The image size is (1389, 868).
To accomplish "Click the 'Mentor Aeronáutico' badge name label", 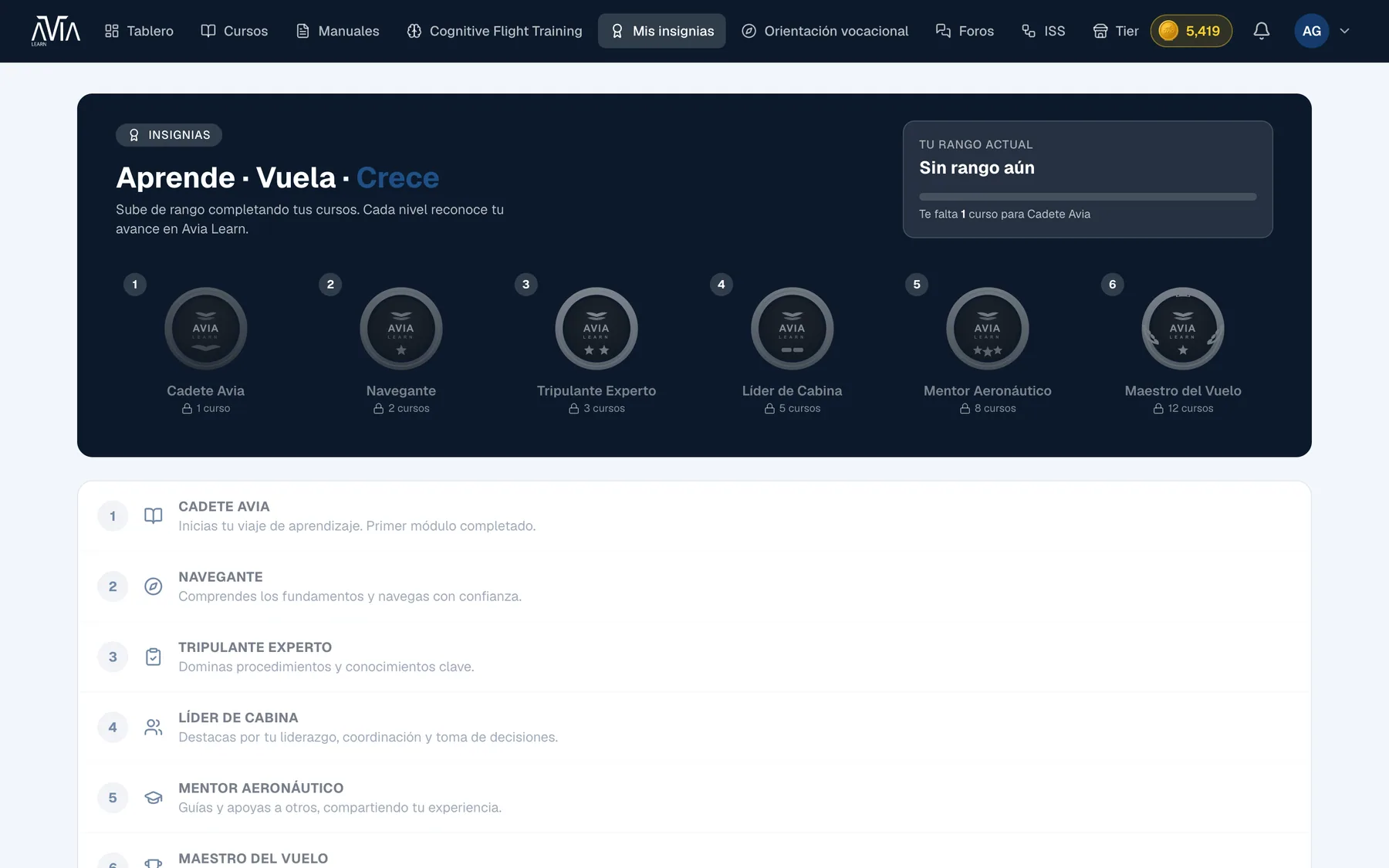I will (x=988, y=391).
